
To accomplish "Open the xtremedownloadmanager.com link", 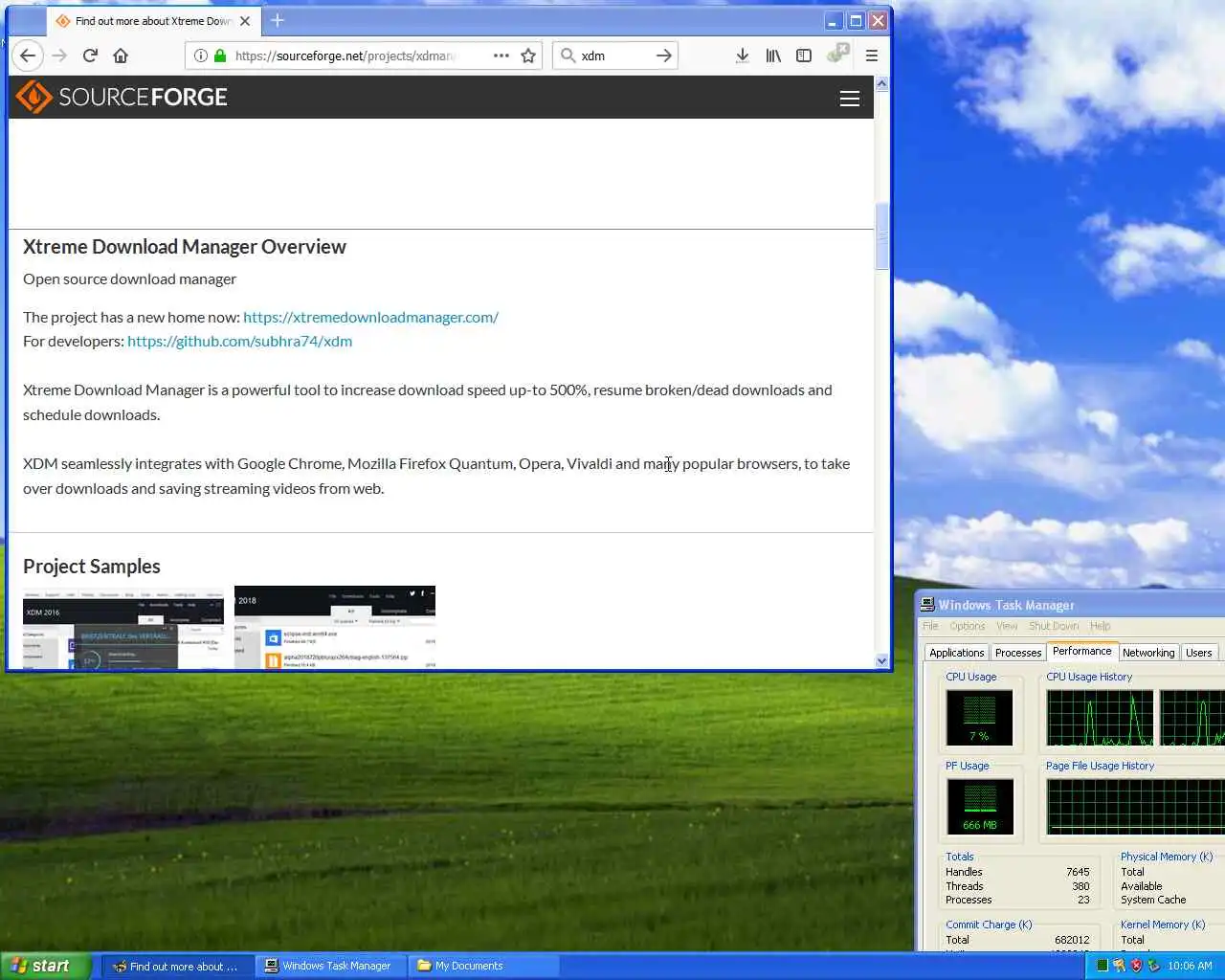I will click(x=370, y=317).
